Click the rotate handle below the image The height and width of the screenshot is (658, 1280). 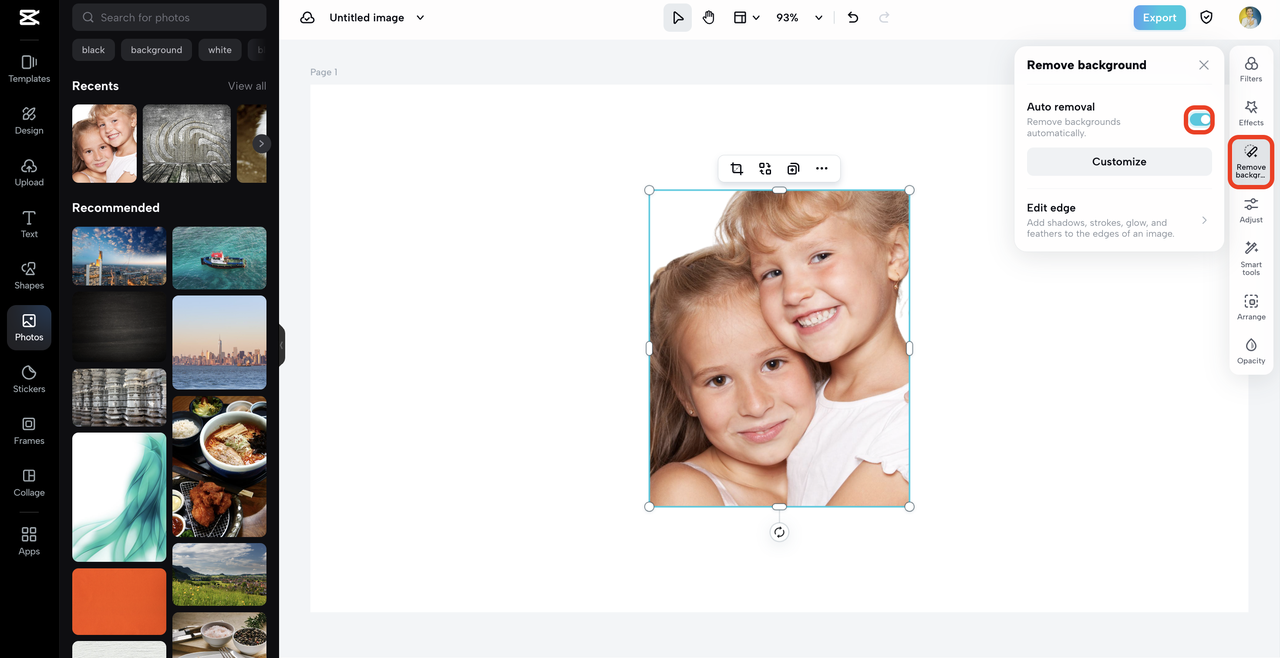click(779, 532)
